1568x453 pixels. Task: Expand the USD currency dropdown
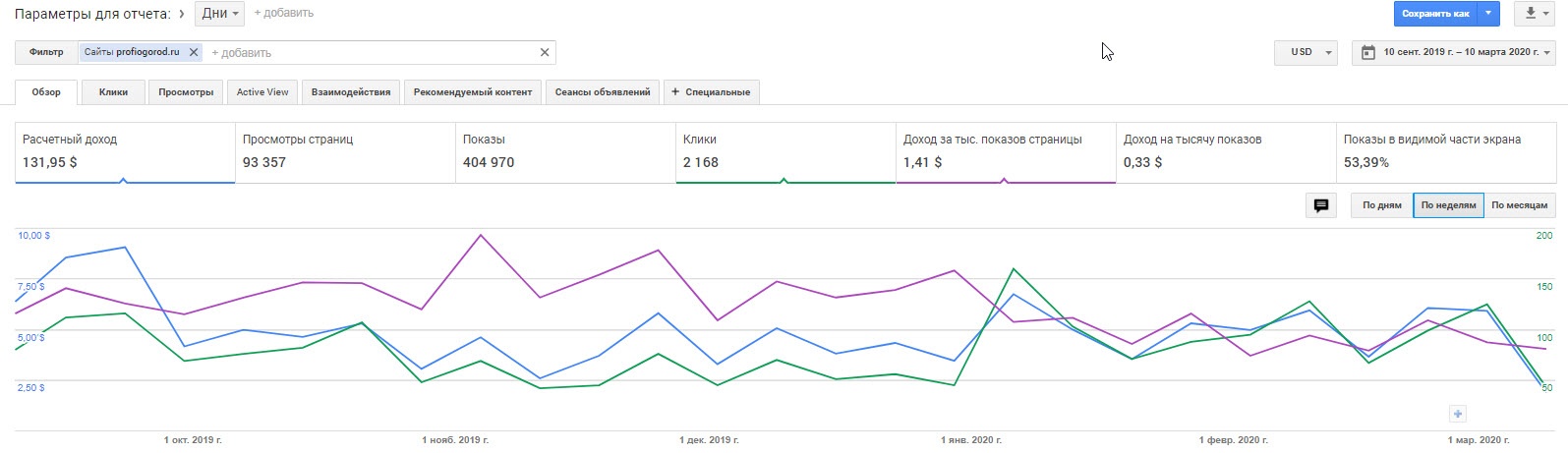(1306, 52)
